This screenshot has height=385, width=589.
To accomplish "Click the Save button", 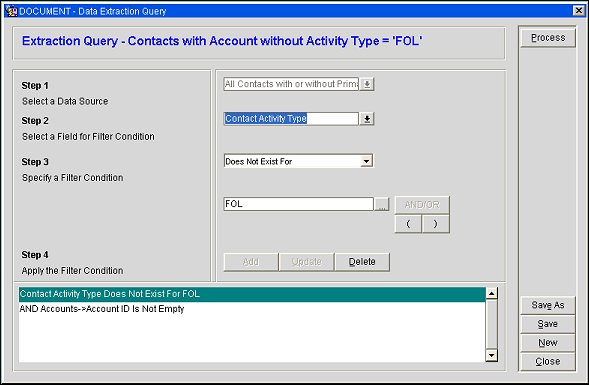I will [548, 324].
